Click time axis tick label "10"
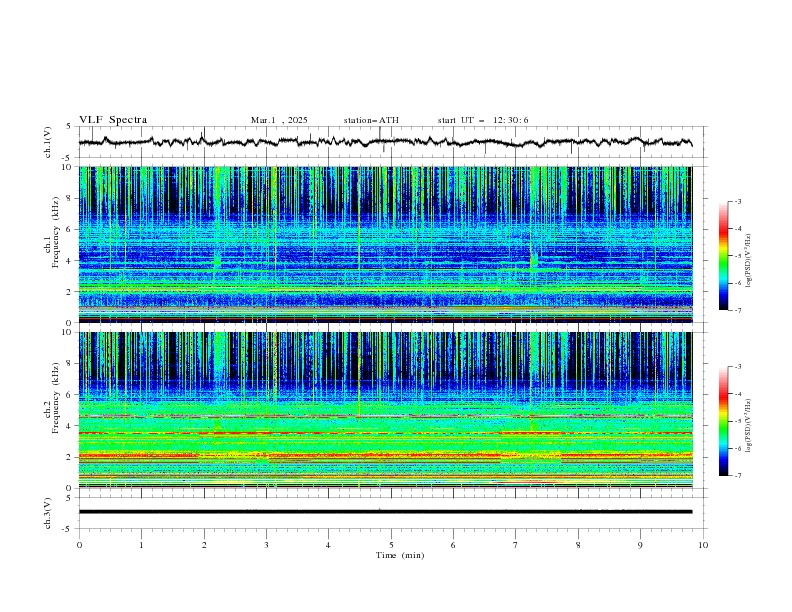 click(x=703, y=545)
